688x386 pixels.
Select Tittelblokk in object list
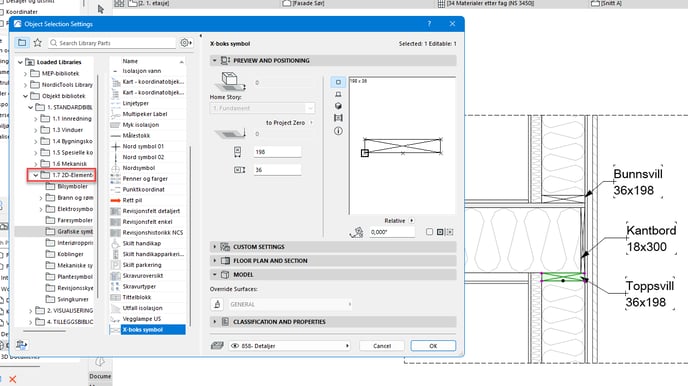pos(136,297)
